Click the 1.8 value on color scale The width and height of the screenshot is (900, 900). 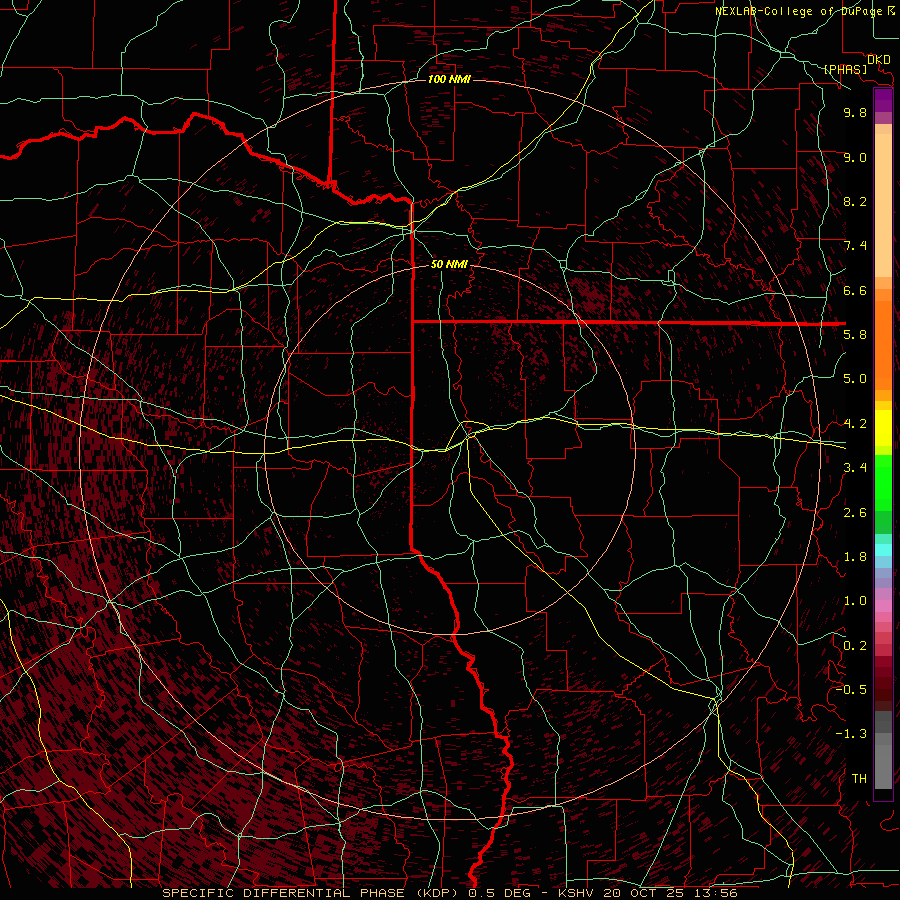click(855, 557)
